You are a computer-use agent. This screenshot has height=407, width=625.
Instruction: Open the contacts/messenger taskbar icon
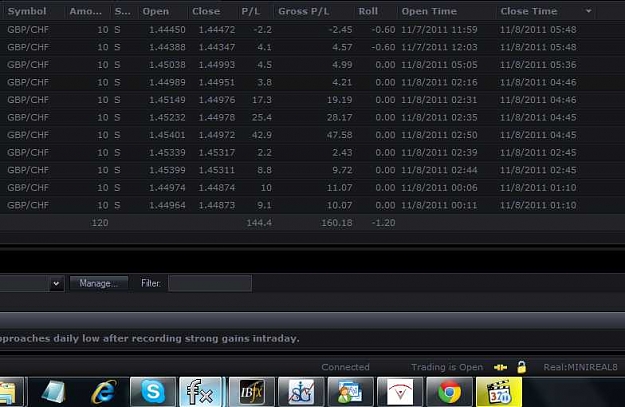[350, 392]
